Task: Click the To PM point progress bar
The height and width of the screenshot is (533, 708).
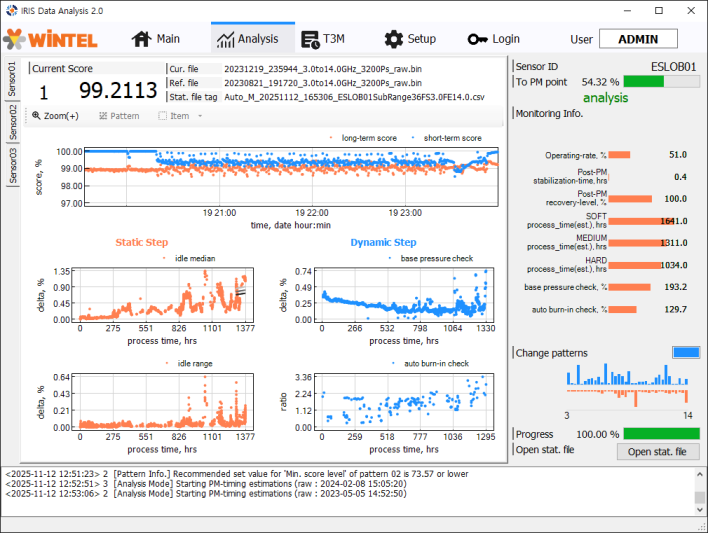Action: point(661,82)
